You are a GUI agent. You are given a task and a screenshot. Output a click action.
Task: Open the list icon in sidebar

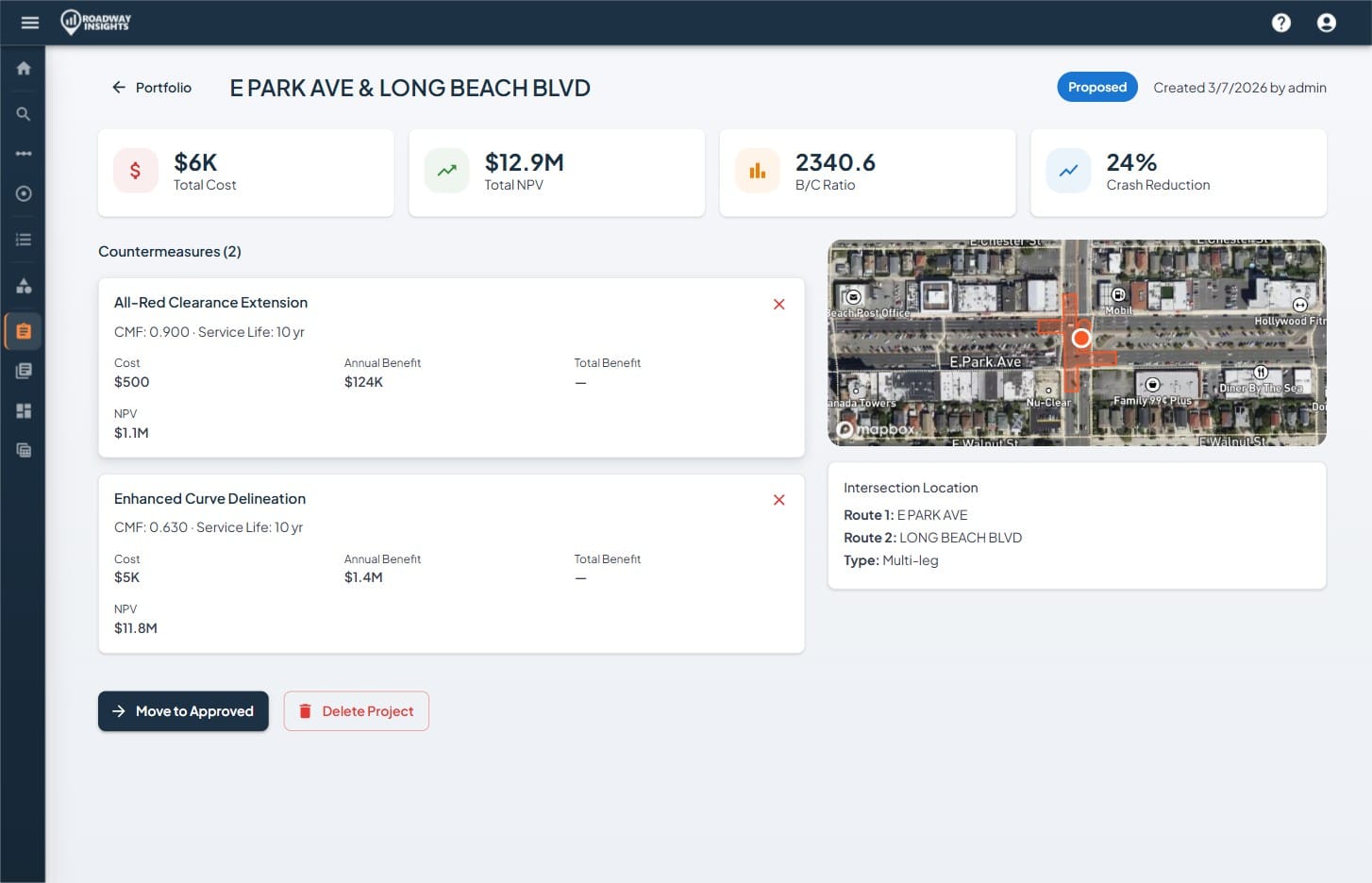(x=24, y=240)
